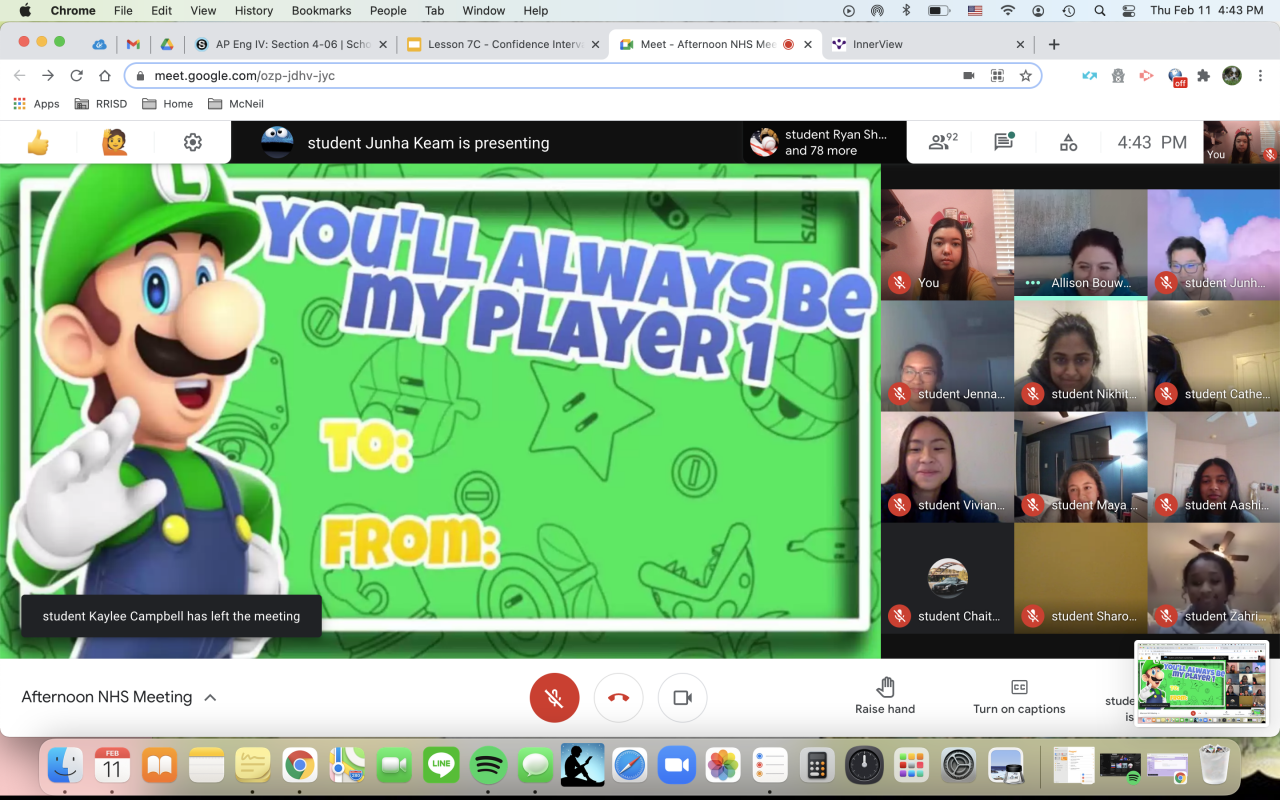Open Photos from the Dock
Viewport: 1280px width, 800px height.
coord(723,766)
